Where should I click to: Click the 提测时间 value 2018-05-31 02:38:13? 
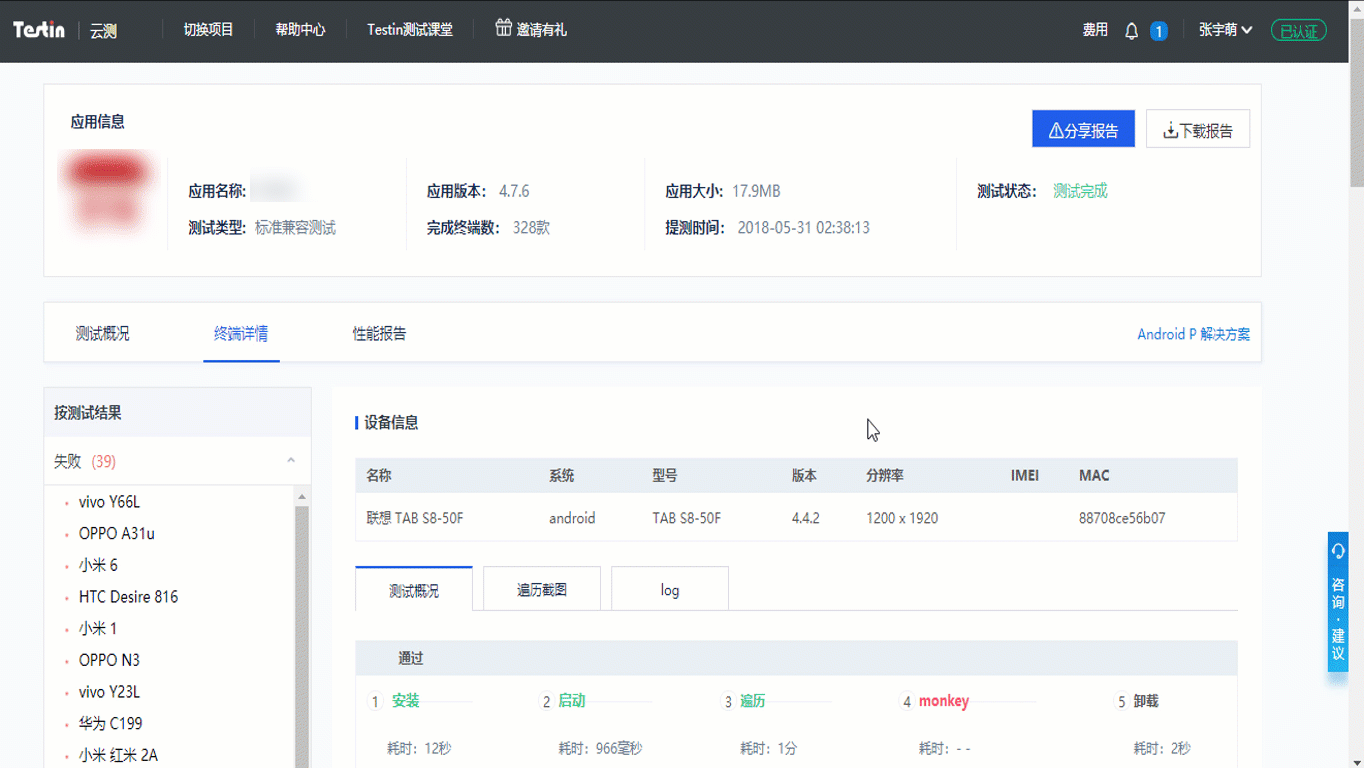click(803, 228)
